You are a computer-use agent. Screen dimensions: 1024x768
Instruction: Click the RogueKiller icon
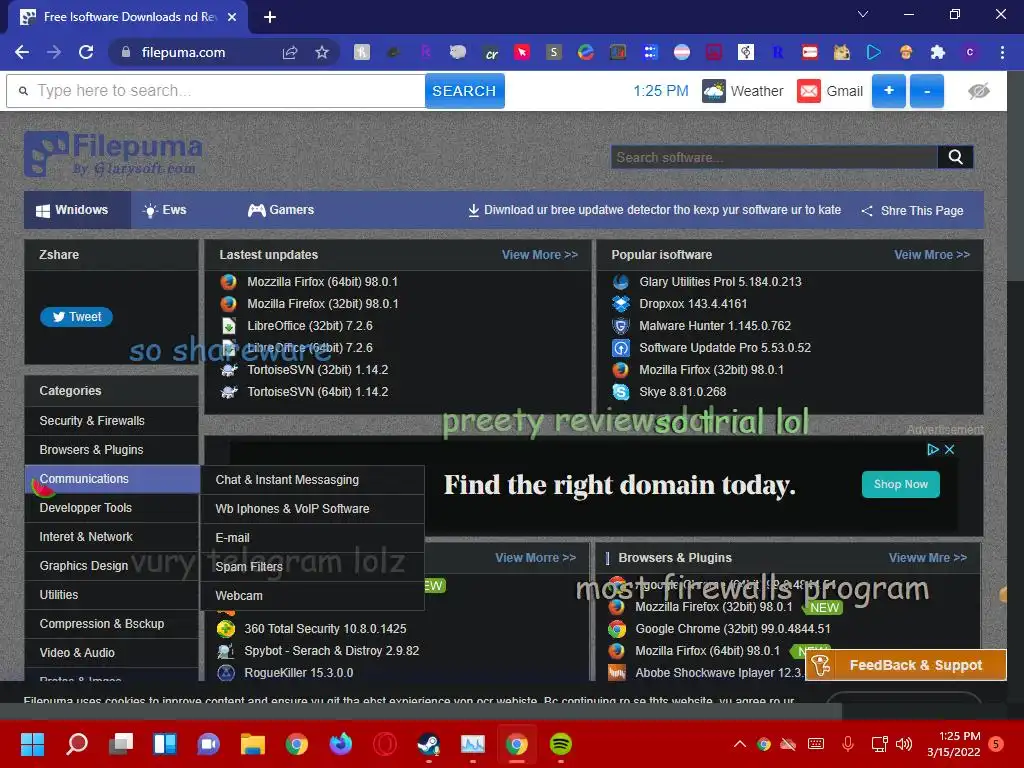226,673
